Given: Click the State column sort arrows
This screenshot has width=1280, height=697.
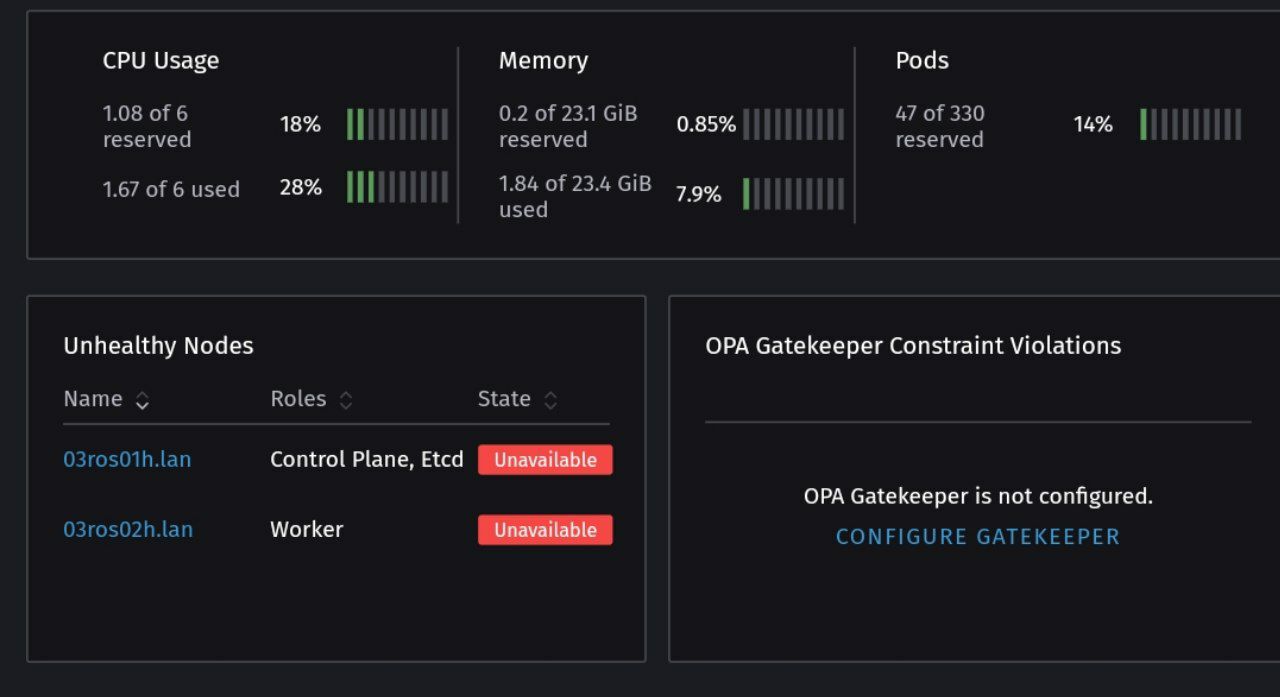Looking at the screenshot, I should point(550,400).
